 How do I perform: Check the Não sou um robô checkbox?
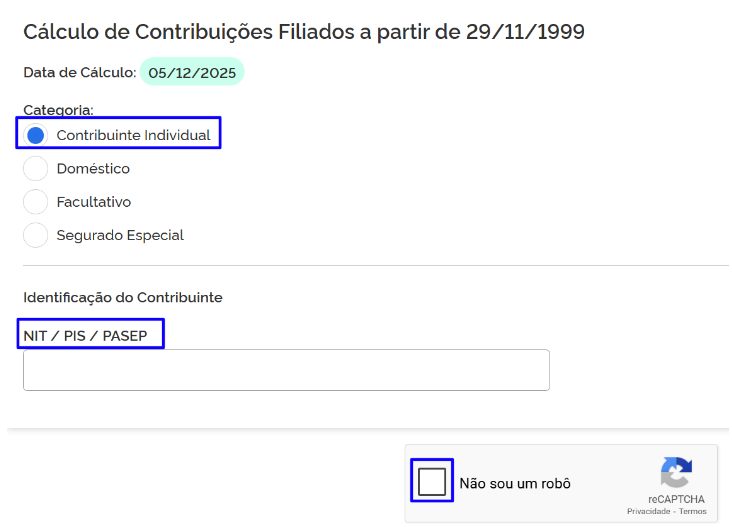click(432, 482)
